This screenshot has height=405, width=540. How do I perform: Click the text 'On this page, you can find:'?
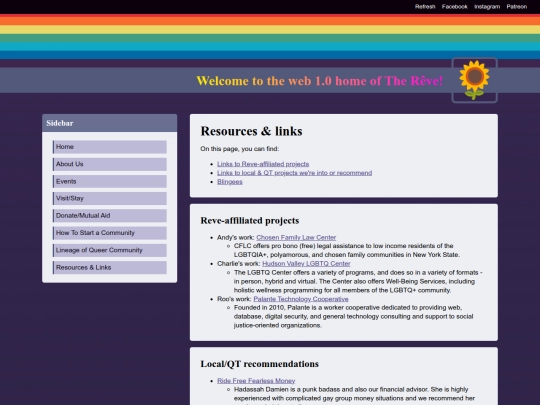click(x=240, y=149)
